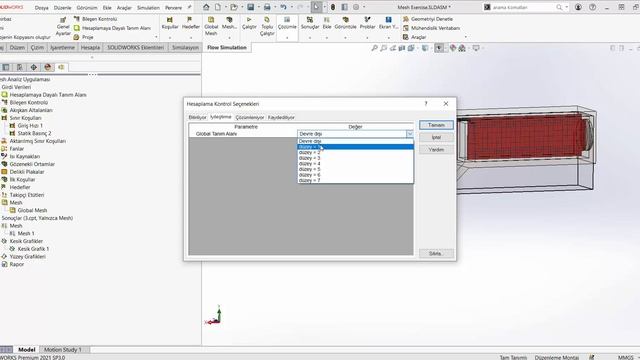Image resolution: width=640 pixels, height=360 pixels.
Task: Open Mühendislik Veritabanı
Action: pyautogui.click(x=431, y=28)
